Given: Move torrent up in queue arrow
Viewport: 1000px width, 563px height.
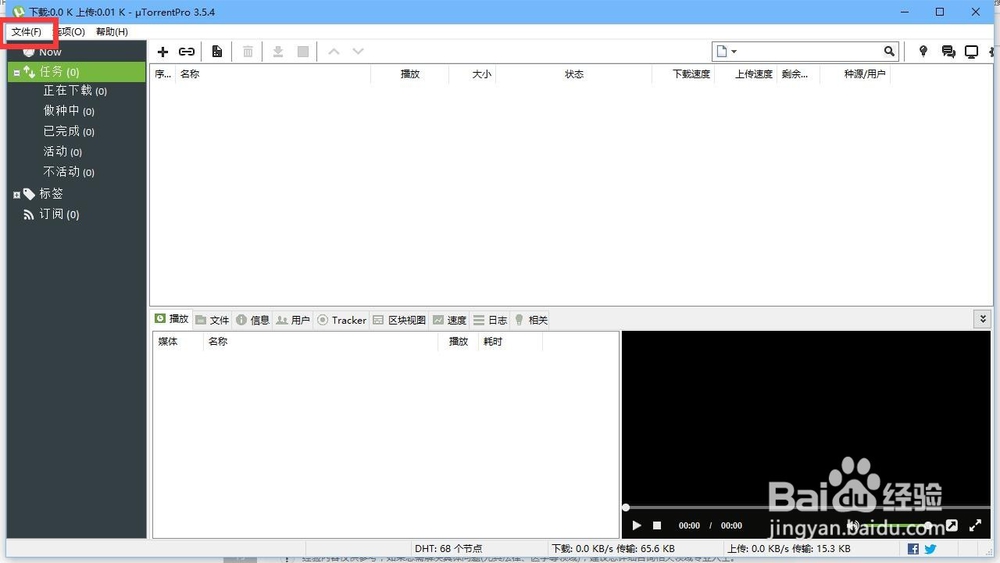Looking at the screenshot, I should click(334, 52).
